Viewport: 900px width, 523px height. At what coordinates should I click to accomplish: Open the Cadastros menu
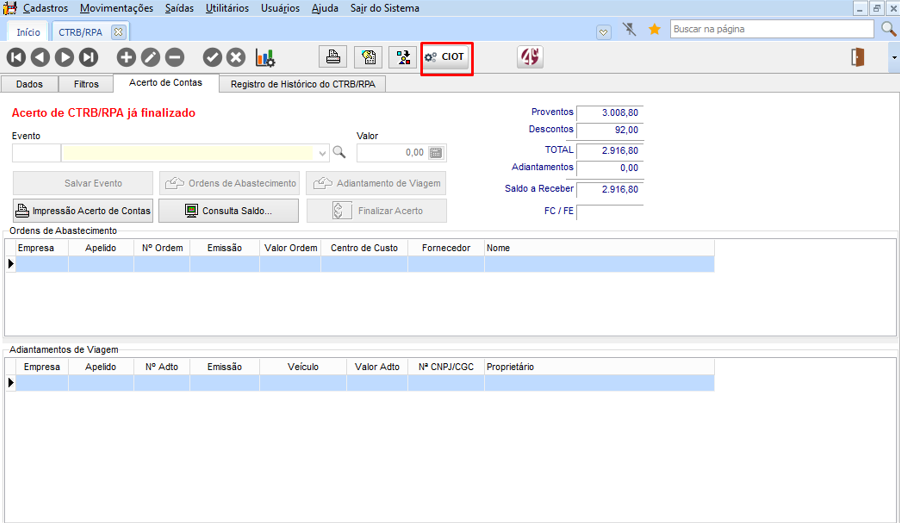[45, 8]
